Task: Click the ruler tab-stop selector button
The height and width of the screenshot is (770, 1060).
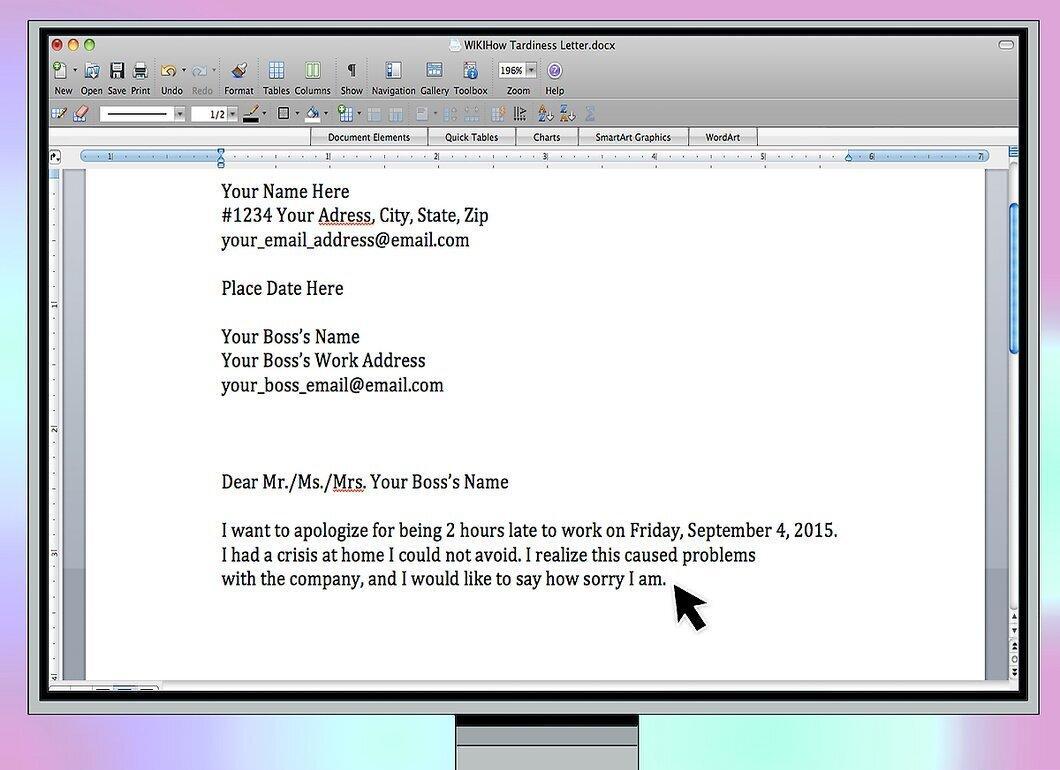Action: click(x=55, y=157)
